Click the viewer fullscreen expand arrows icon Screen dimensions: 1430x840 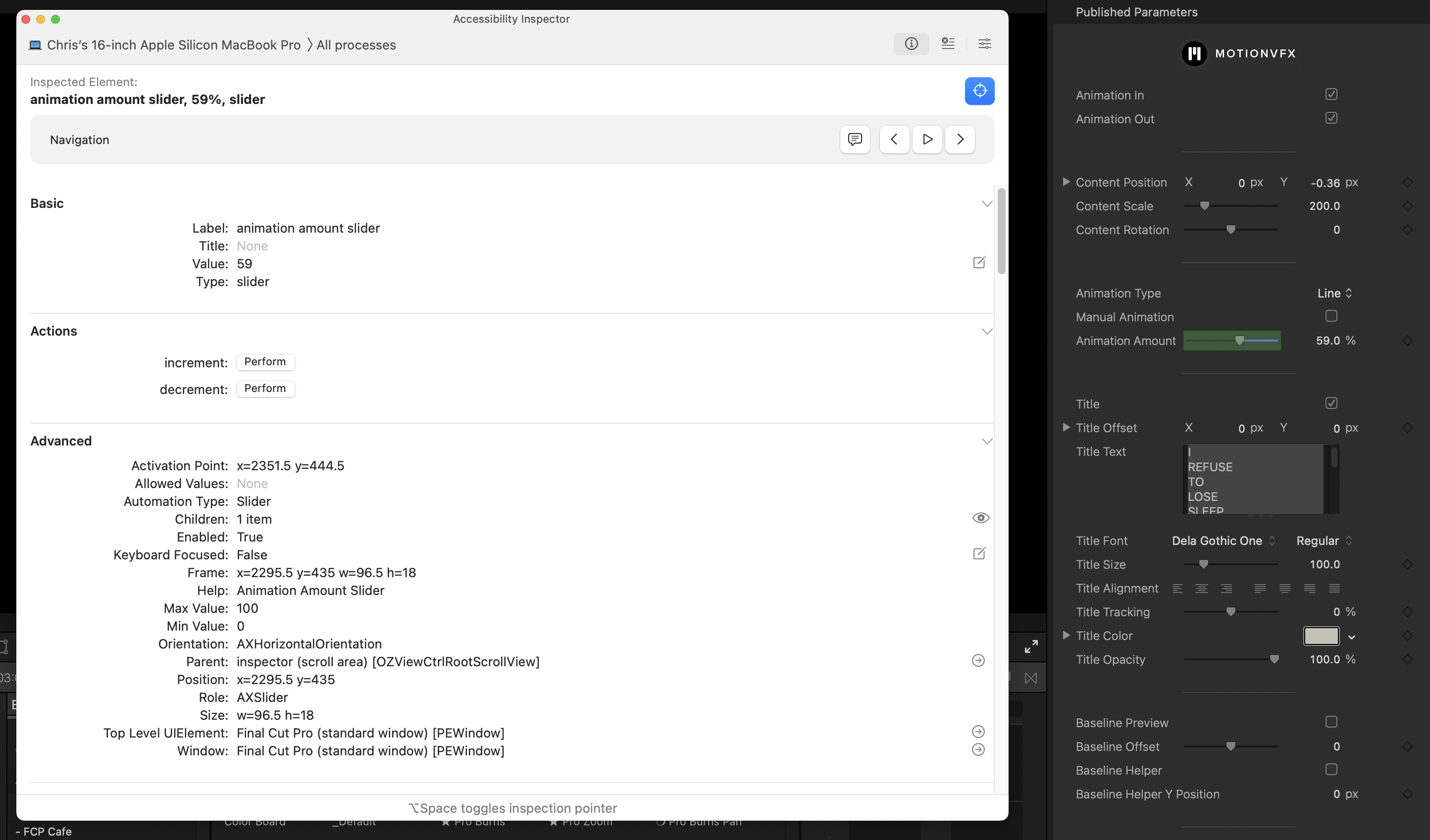tap(1031, 646)
